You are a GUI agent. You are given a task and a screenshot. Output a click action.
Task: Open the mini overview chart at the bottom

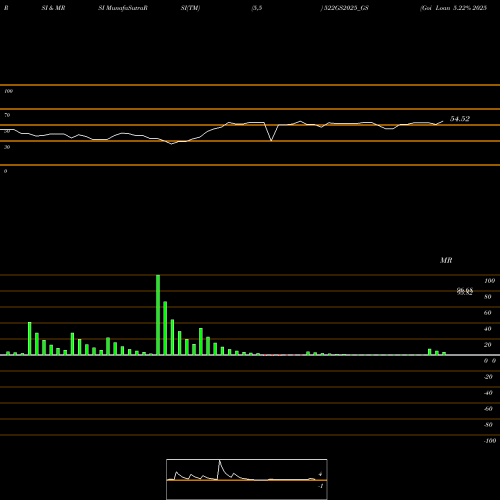(247, 479)
